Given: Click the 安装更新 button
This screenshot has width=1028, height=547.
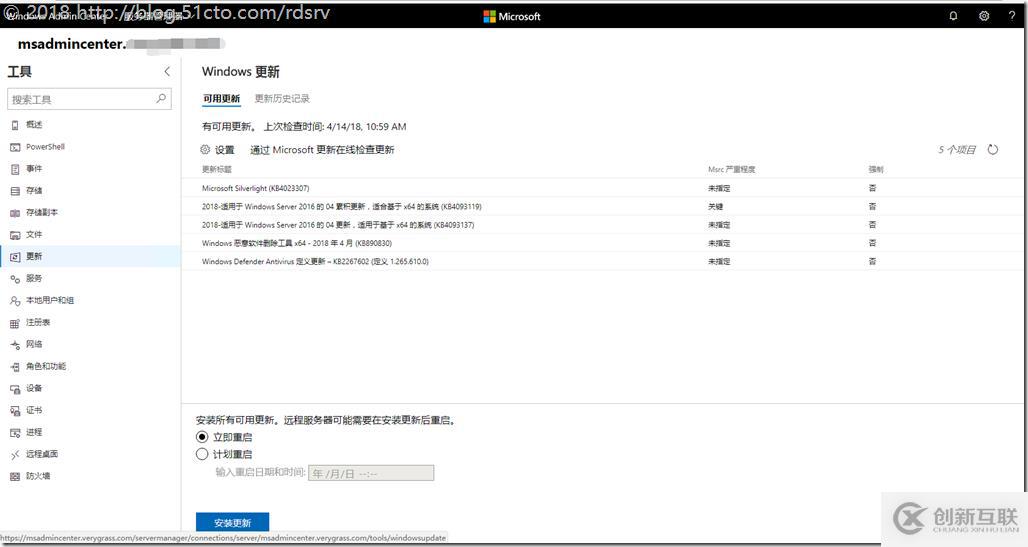Looking at the screenshot, I should (233, 522).
